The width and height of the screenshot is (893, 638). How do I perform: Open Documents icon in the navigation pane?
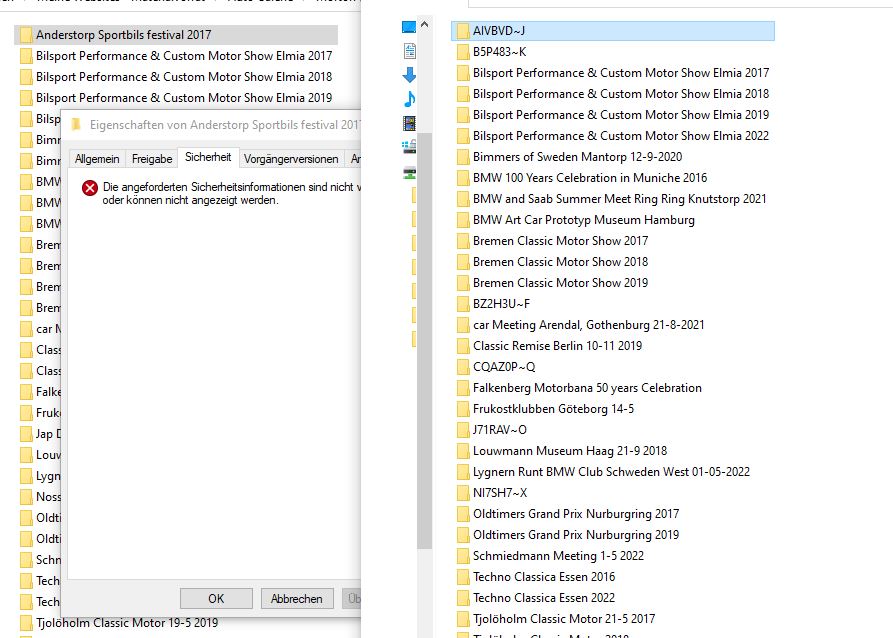click(x=409, y=51)
